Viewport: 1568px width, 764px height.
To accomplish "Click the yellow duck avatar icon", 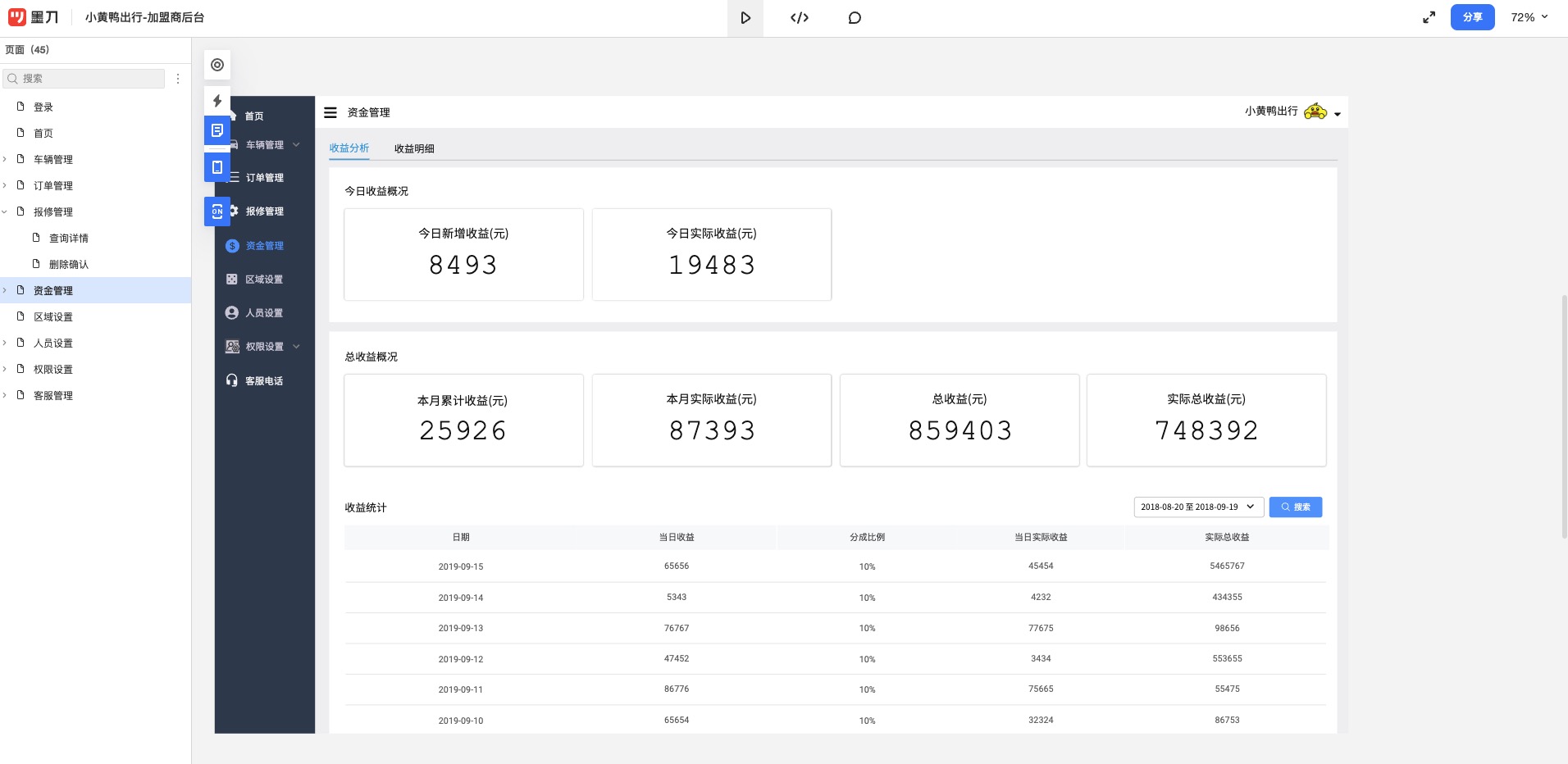I will click(1315, 111).
